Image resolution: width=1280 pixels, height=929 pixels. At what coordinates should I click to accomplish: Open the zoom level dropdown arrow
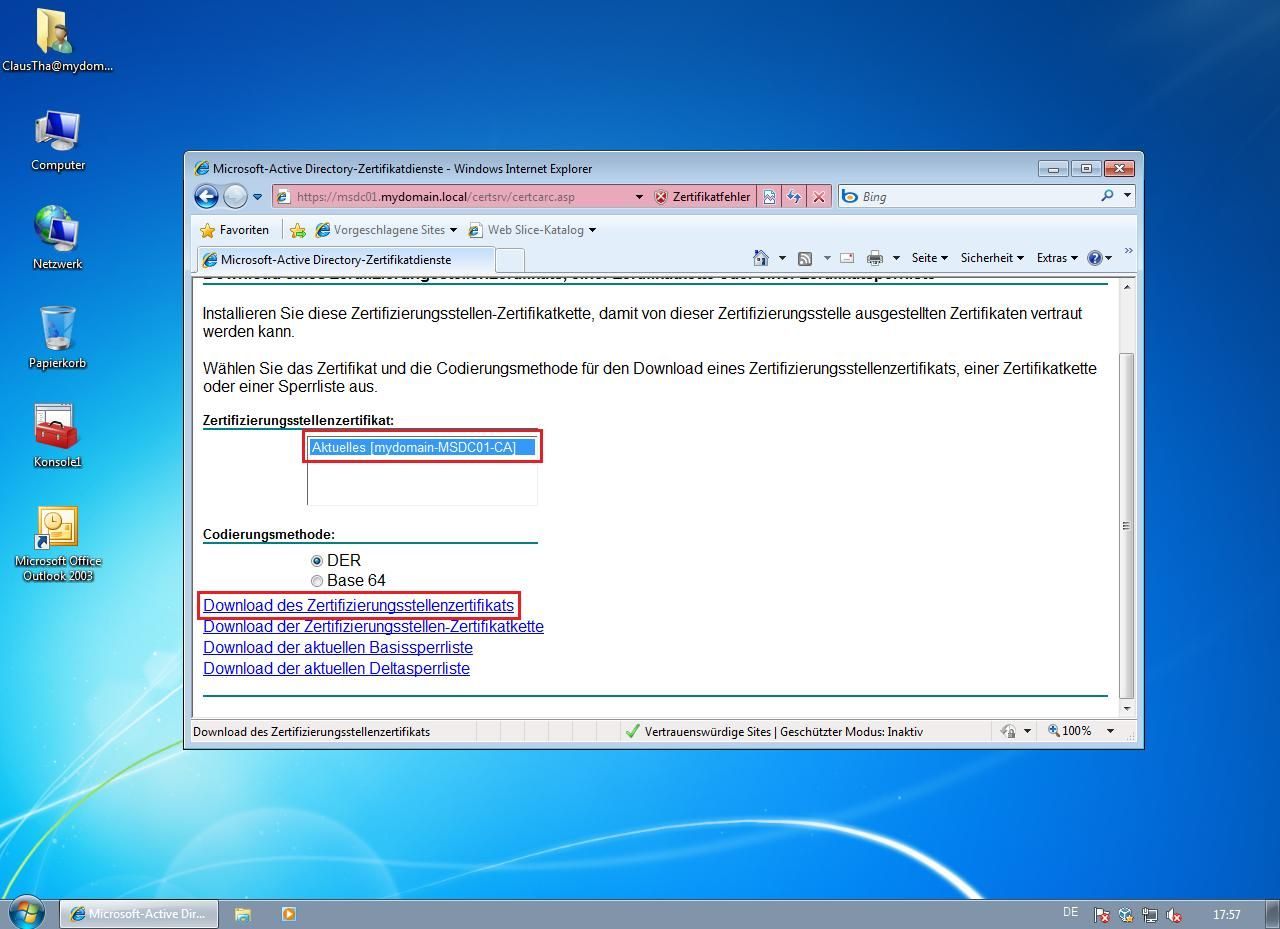coord(1110,731)
